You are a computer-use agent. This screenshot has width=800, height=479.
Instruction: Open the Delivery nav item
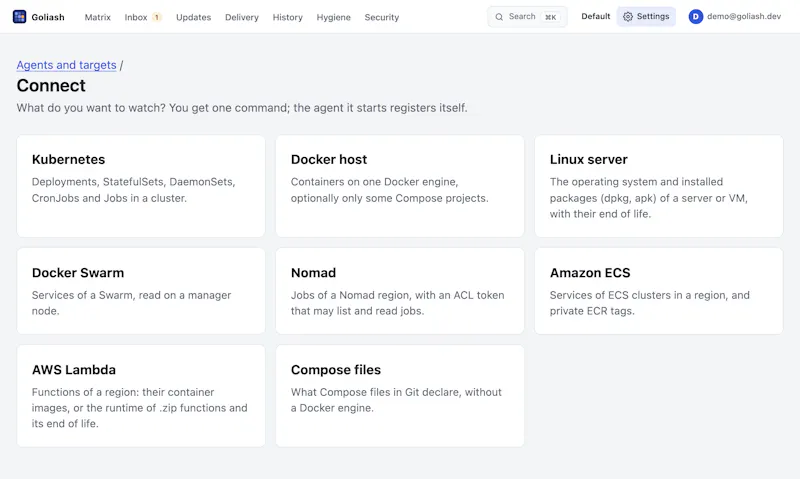(242, 17)
